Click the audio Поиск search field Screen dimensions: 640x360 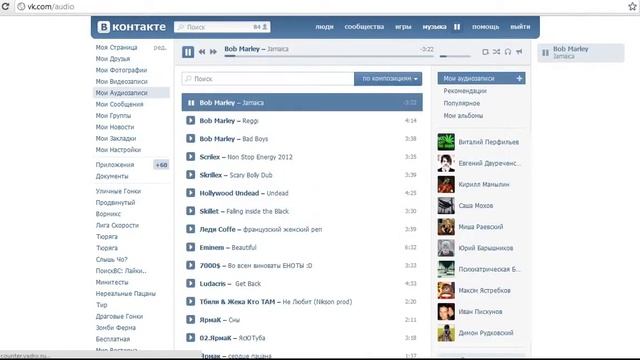(x=268, y=78)
